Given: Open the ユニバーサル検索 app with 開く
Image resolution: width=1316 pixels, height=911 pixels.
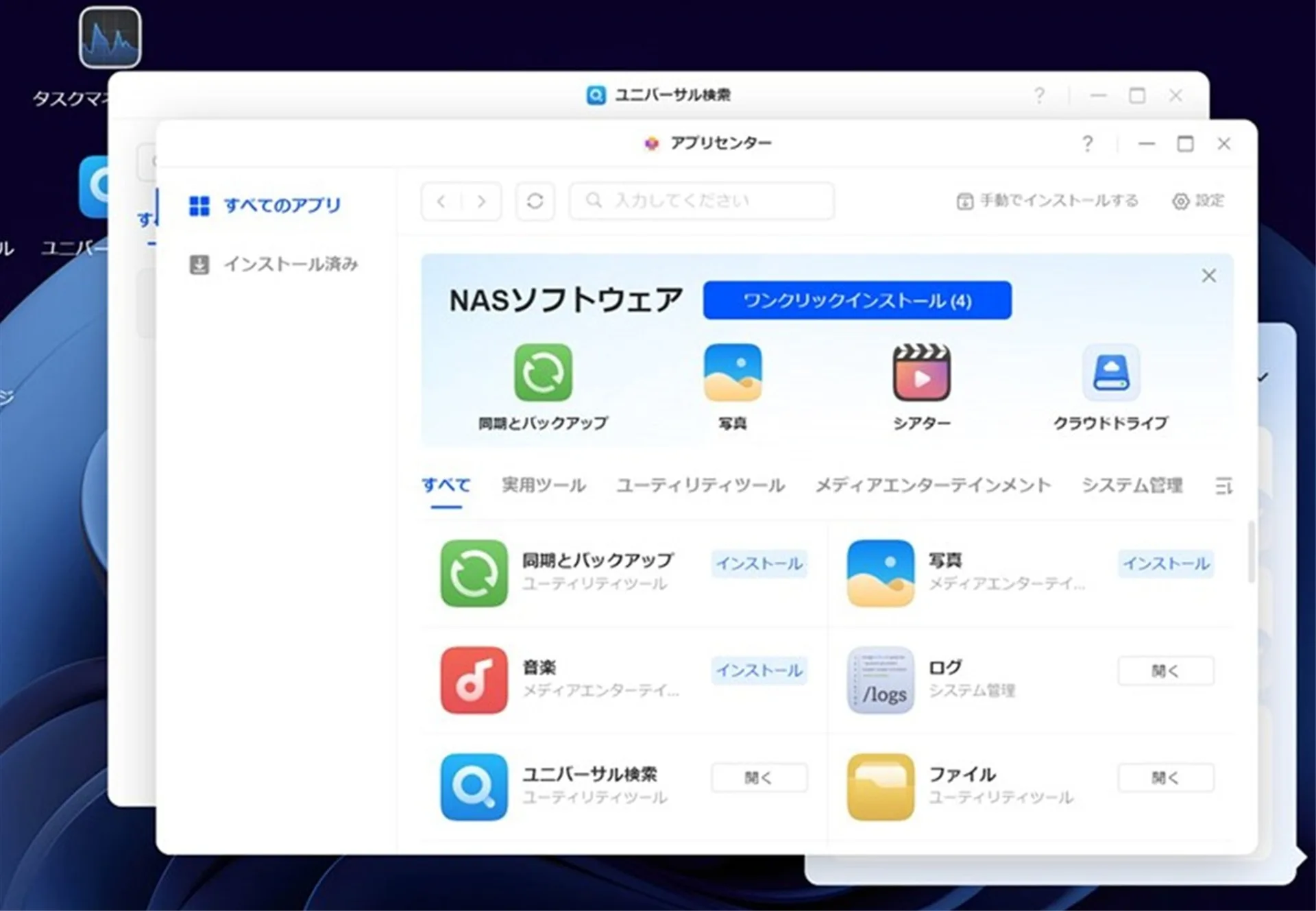Looking at the screenshot, I should pos(759,777).
